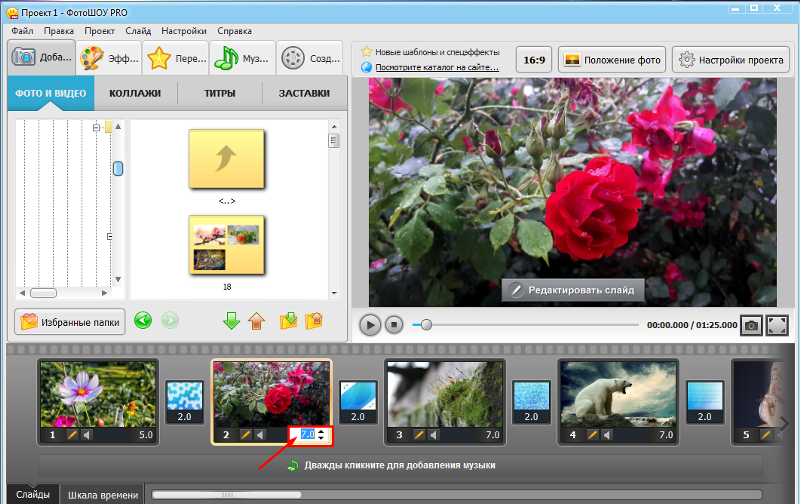
Task: Edit slide 4 with pencil icon
Action: tap(592, 435)
